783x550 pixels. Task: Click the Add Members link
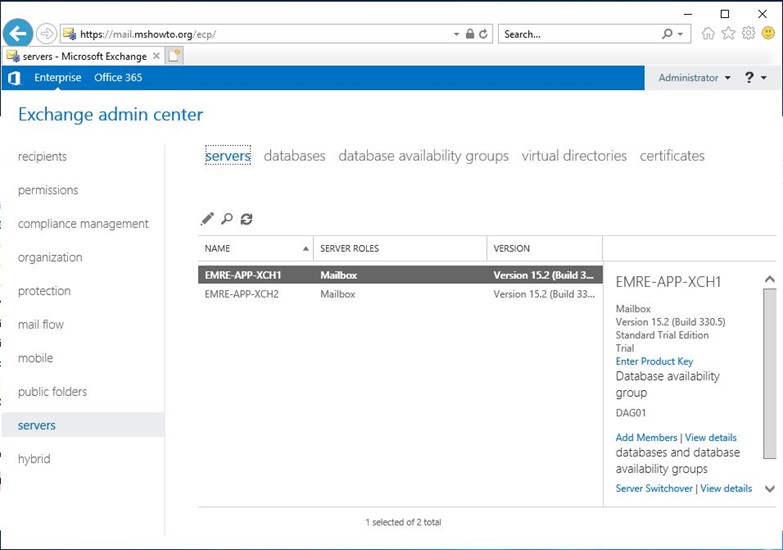[x=646, y=438]
